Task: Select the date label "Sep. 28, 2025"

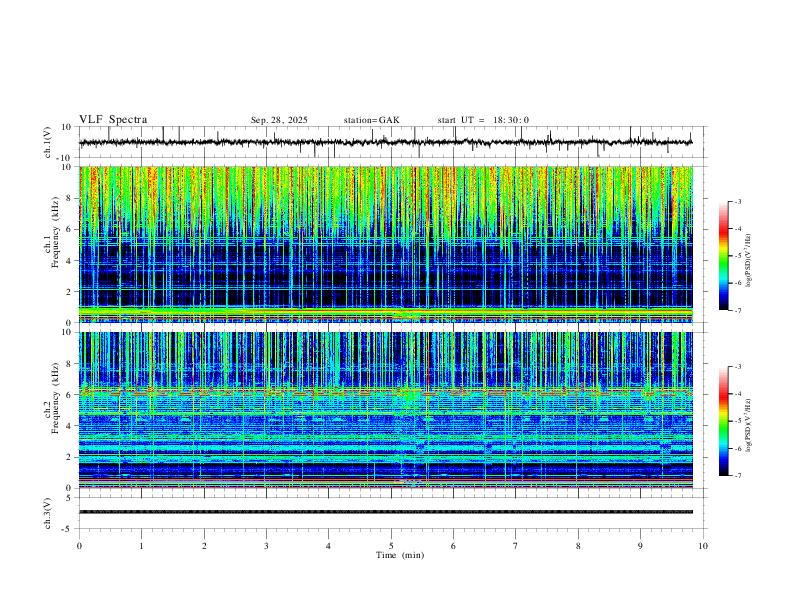Action: click(x=279, y=120)
